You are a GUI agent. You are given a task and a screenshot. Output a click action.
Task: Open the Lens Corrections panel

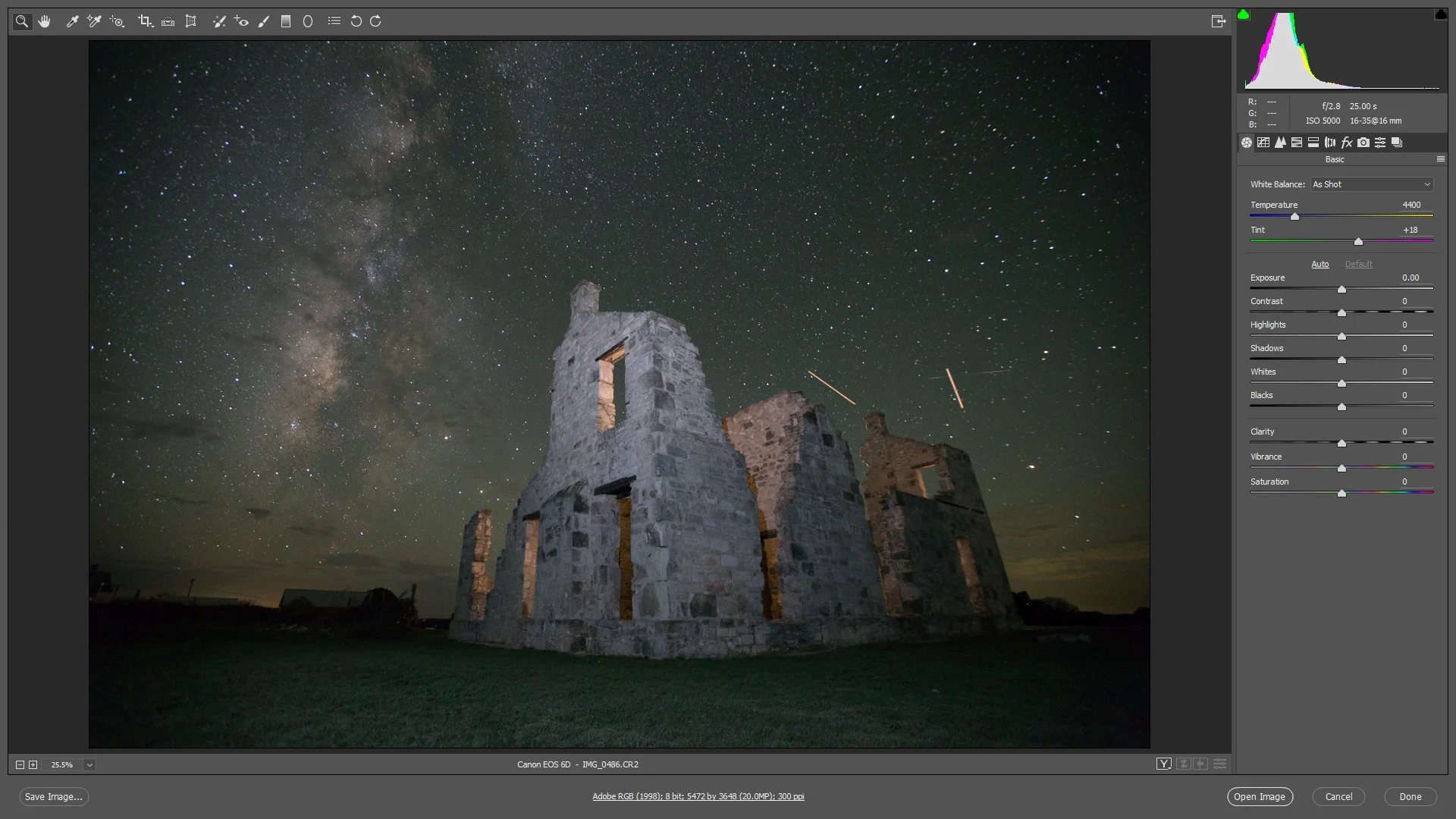pyautogui.click(x=1329, y=142)
